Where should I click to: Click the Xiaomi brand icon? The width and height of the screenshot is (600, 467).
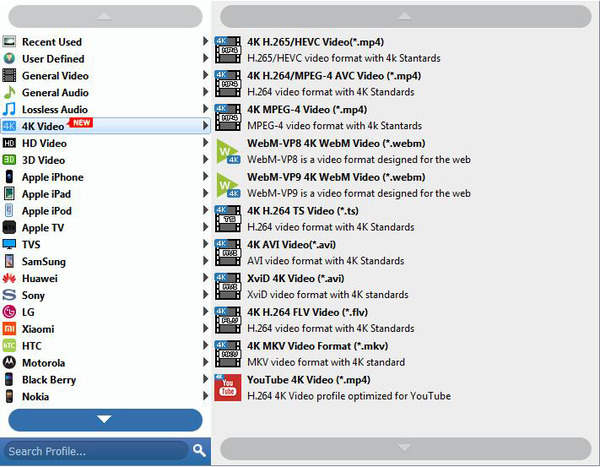pyautogui.click(x=9, y=329)
